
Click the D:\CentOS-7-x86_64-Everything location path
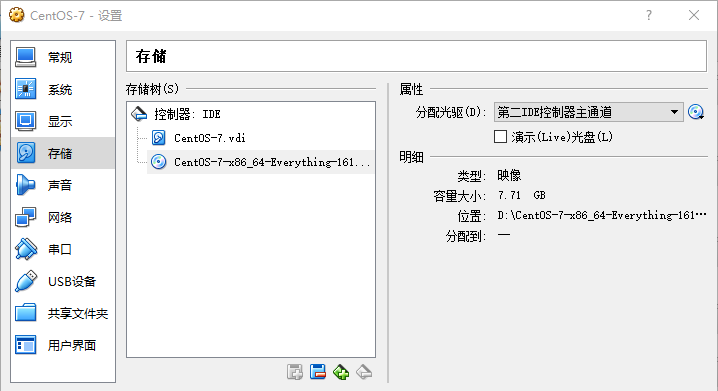point(602,215)
